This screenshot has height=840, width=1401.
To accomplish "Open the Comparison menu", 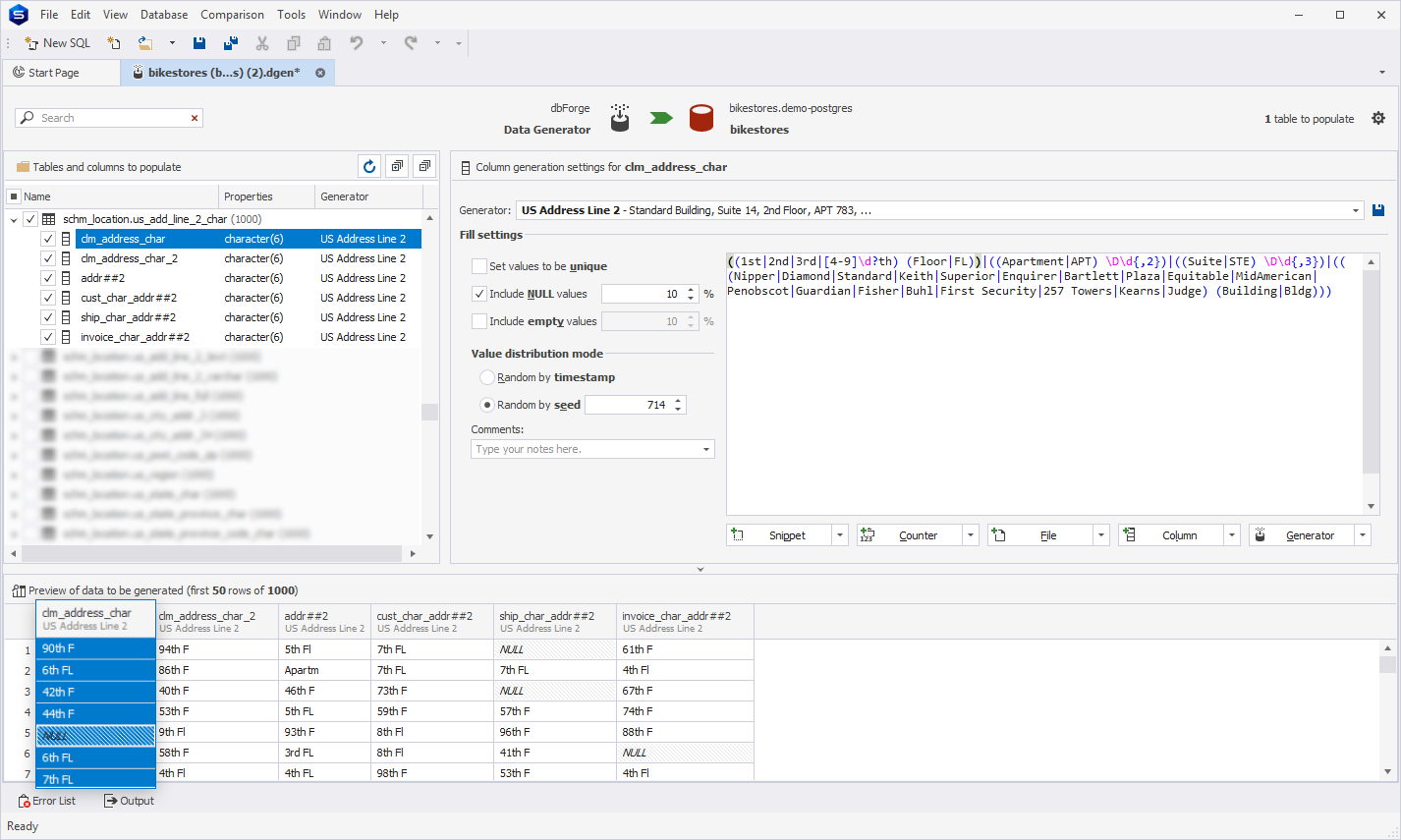I will (232, 15).
